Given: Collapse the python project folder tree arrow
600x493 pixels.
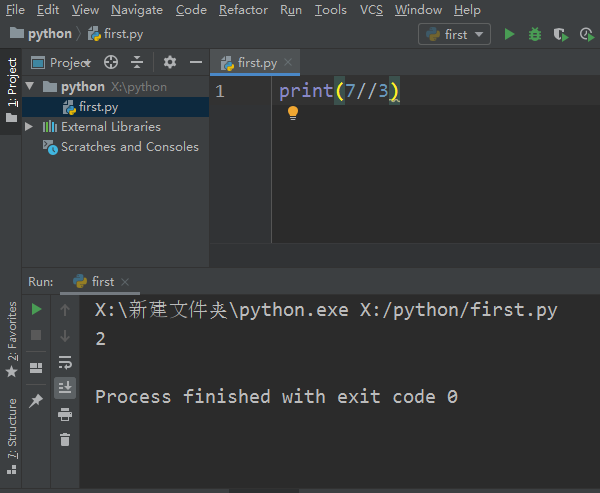Looking at the screenshot, I should tap(29, 87).
